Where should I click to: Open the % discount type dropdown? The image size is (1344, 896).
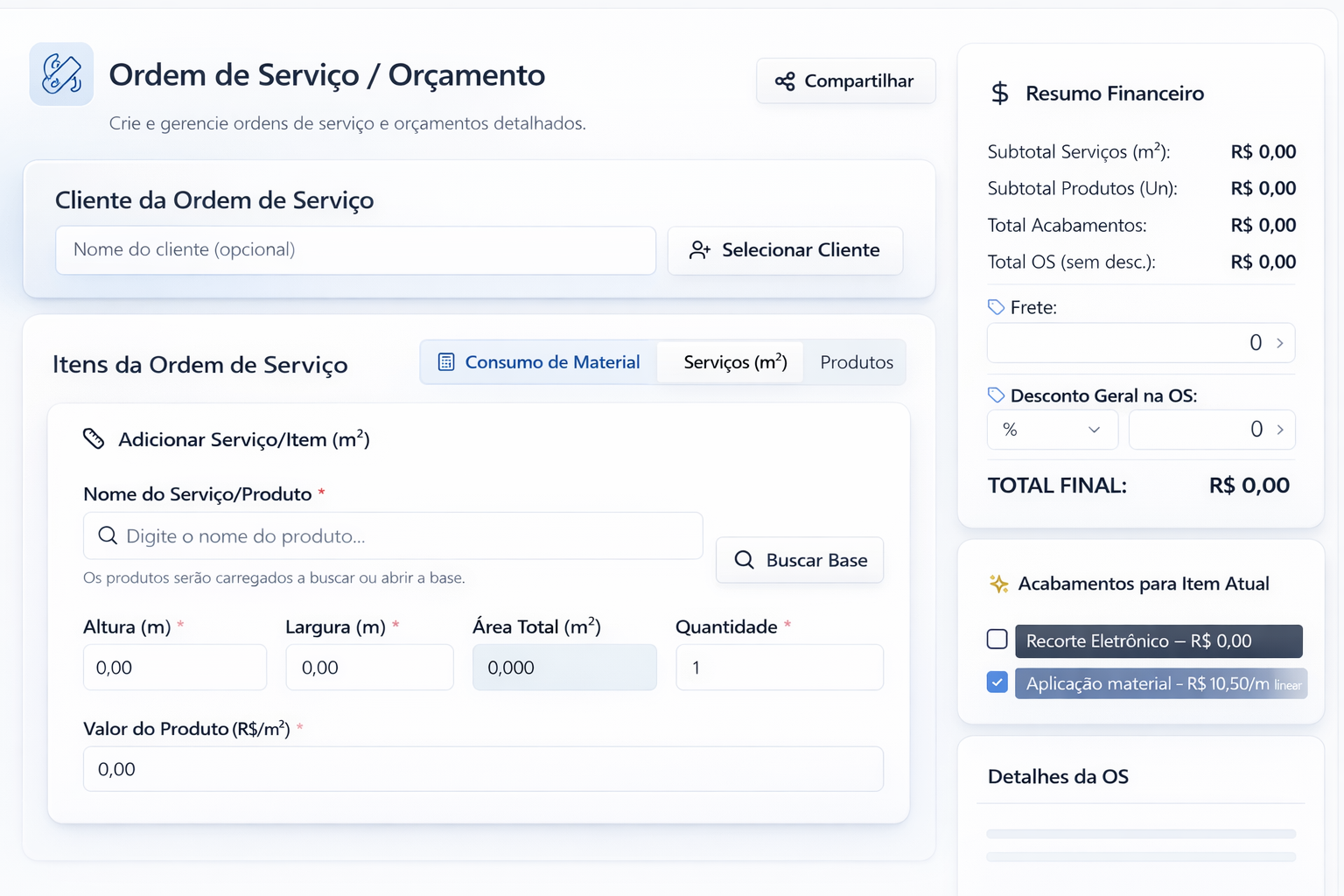(1053, 430)
